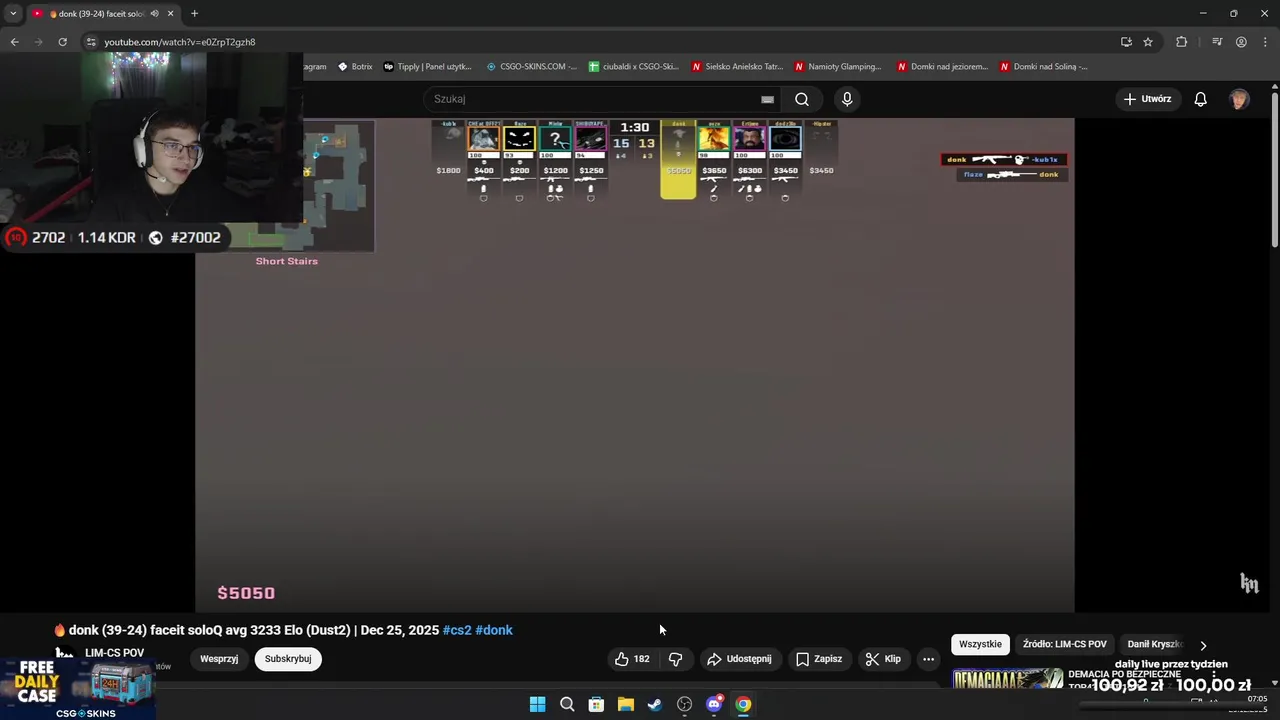View site information icon in address bar
This screenshot has width=1280, height=720.
coord(91,42)
